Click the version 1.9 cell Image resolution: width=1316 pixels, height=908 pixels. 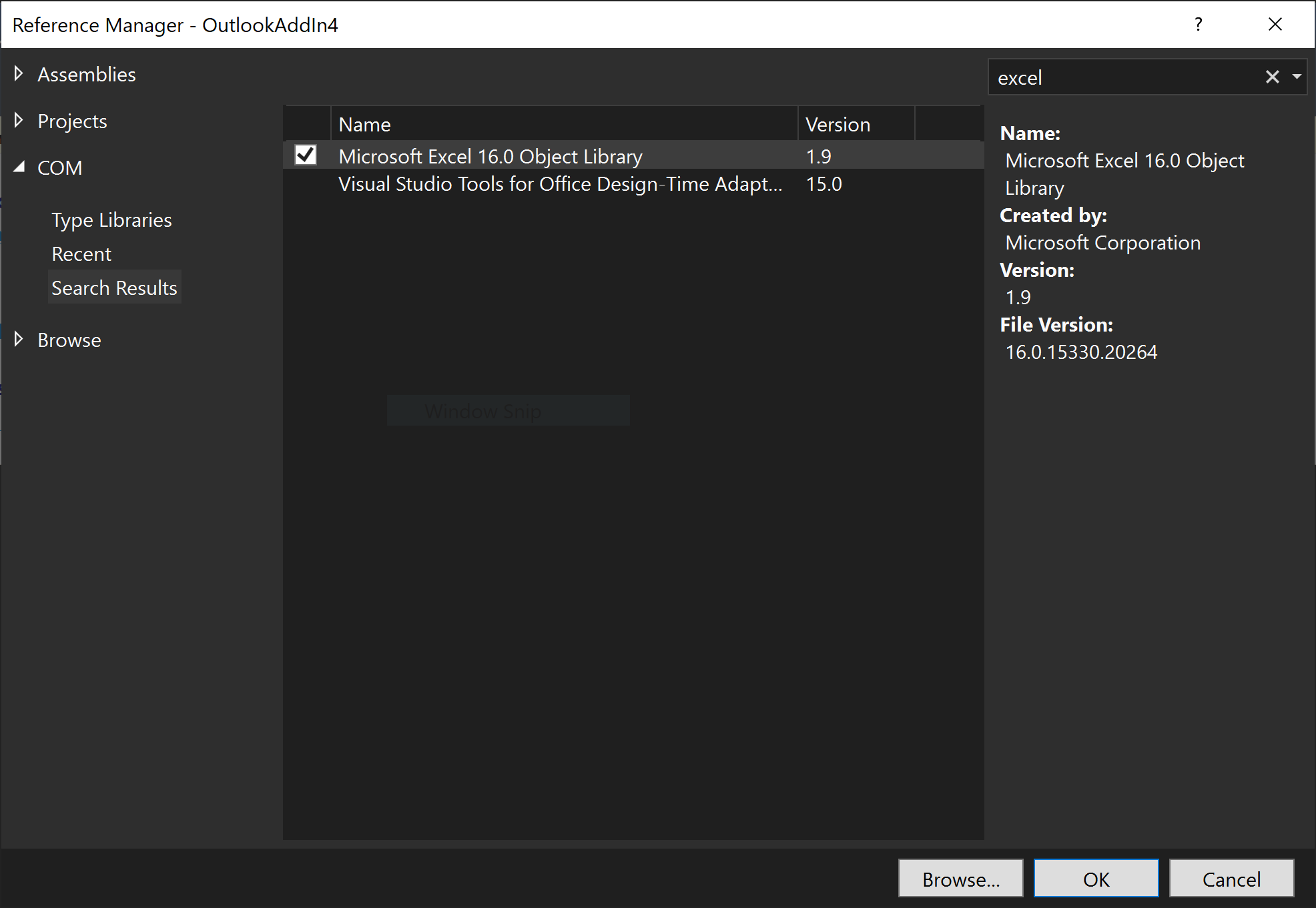point(818,156)
